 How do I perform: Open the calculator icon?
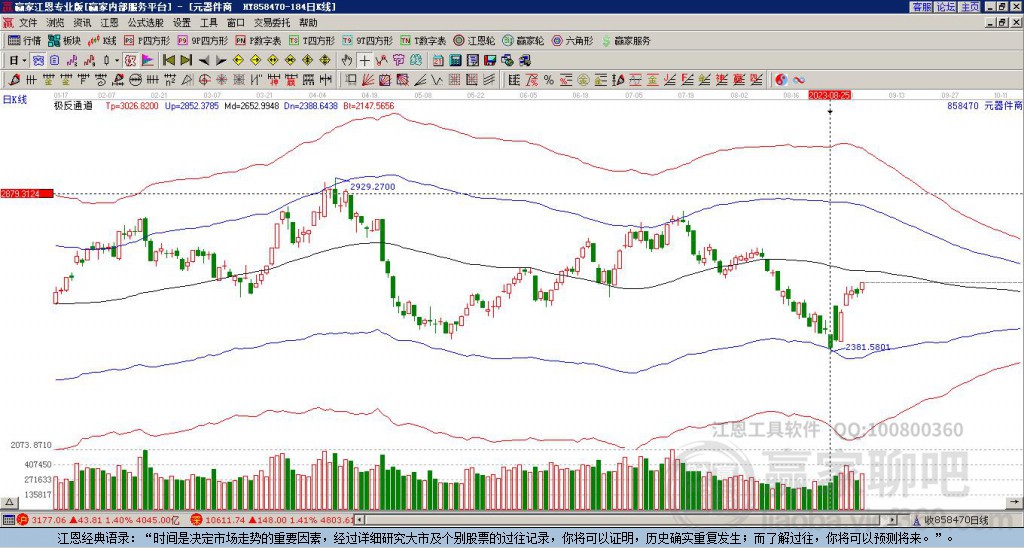pyautogui.click(x=455, y=61)
